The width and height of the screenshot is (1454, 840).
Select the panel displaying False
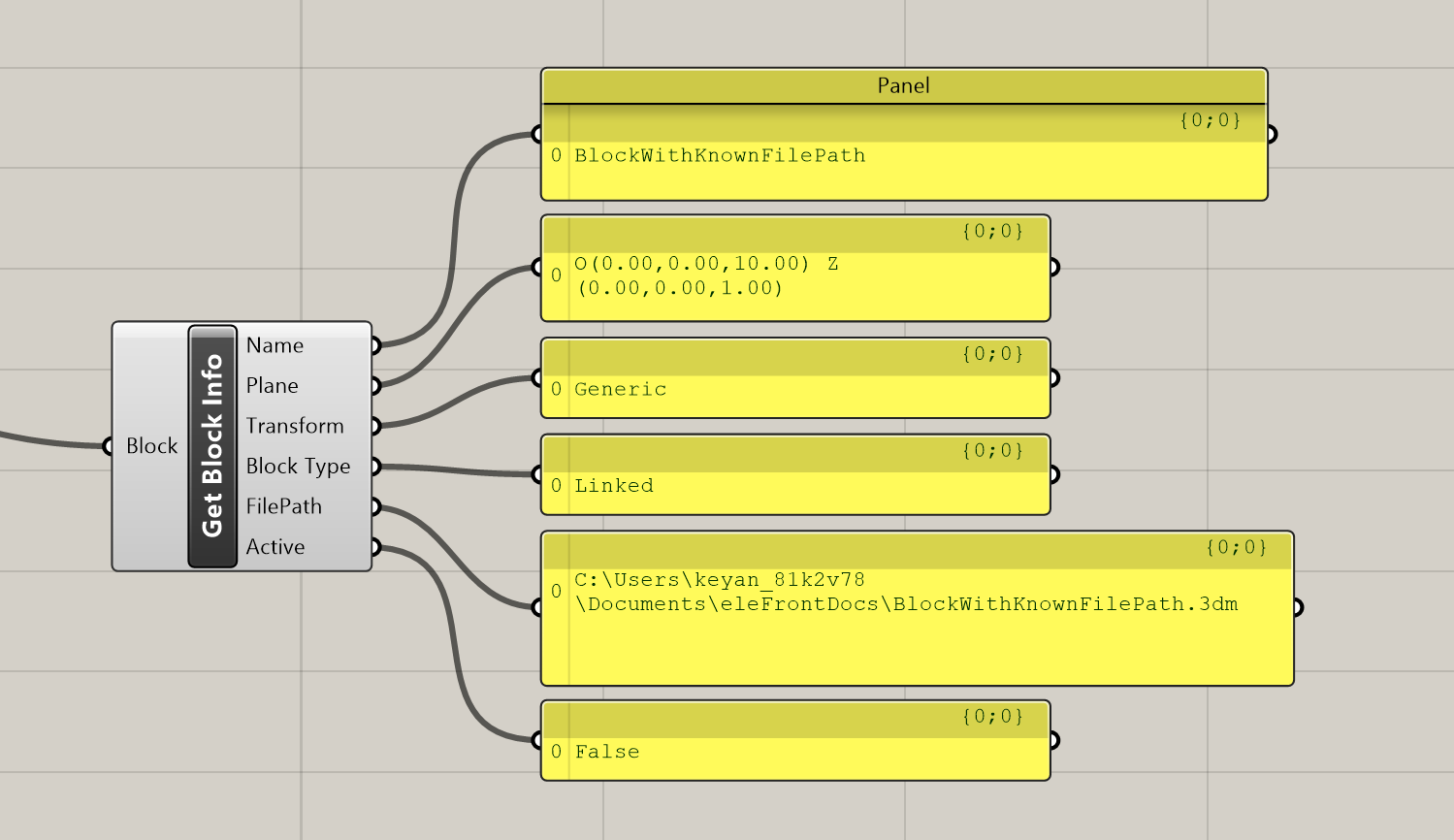(x=795, y=740)
